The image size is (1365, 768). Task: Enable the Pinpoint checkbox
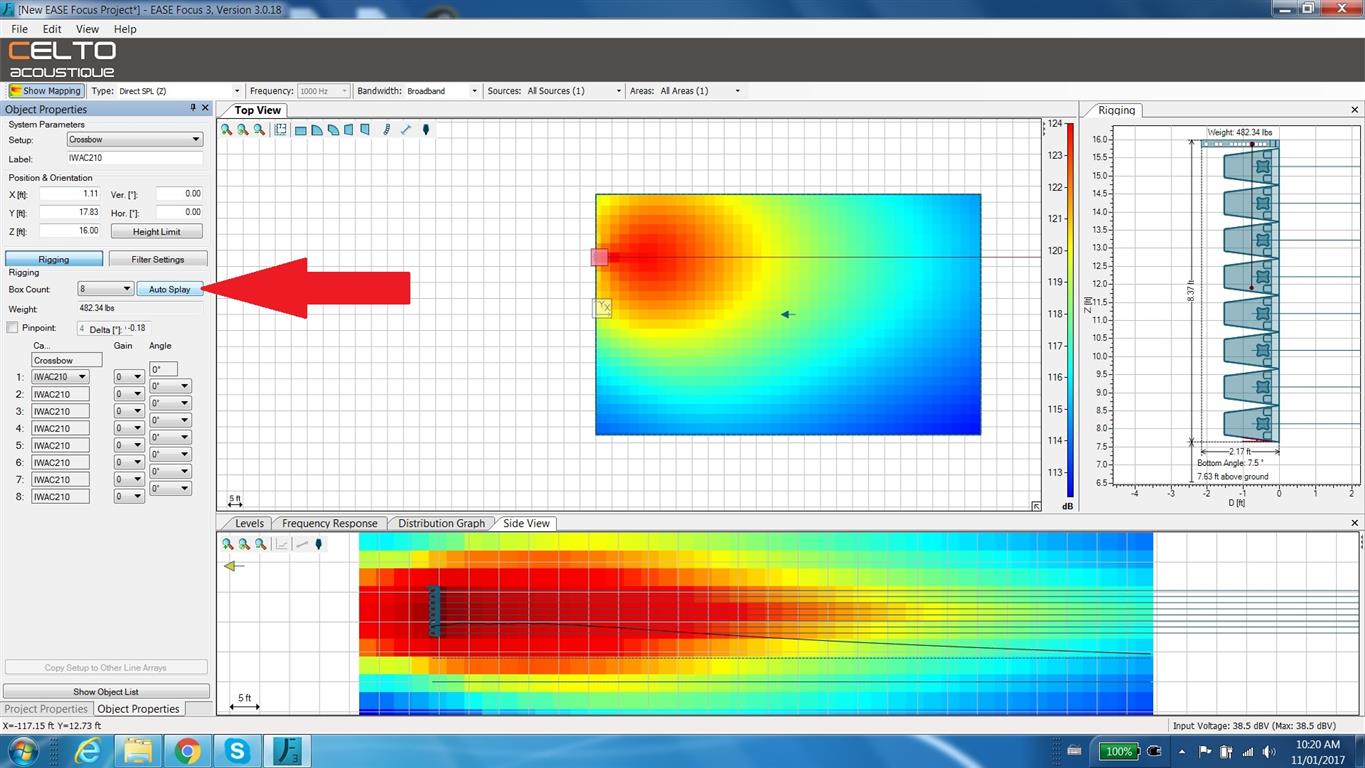click(12, 328)
